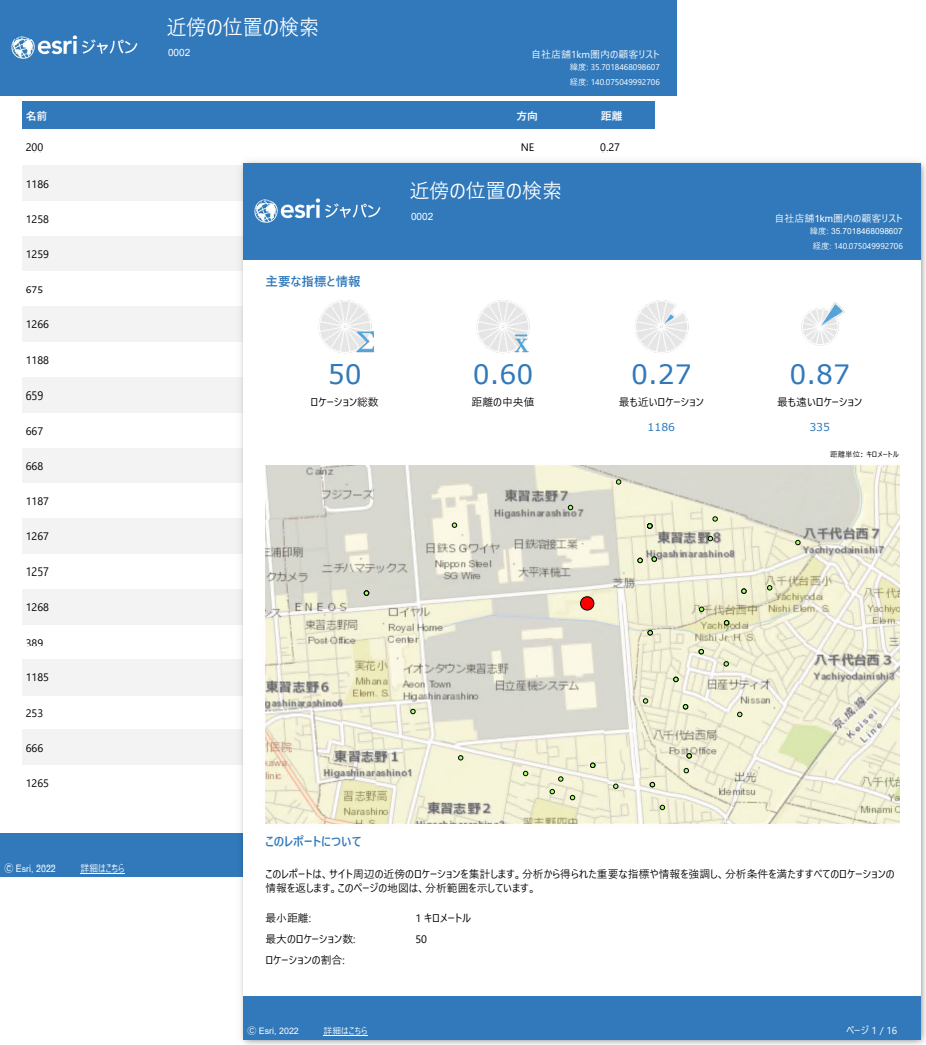Click the 距離 column header
926x1045 pixels.
pos(611,116)
